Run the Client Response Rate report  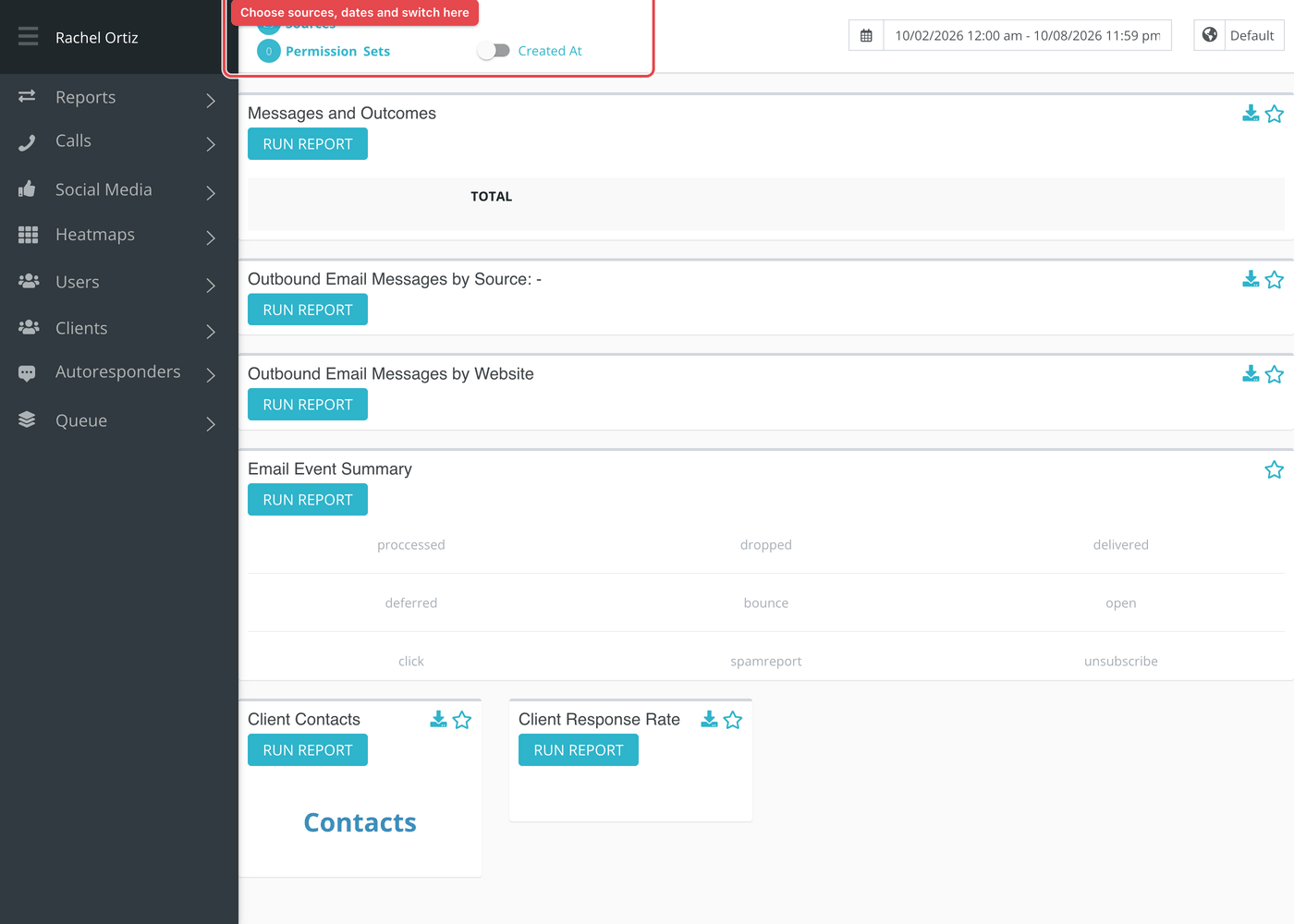point(579,750)
